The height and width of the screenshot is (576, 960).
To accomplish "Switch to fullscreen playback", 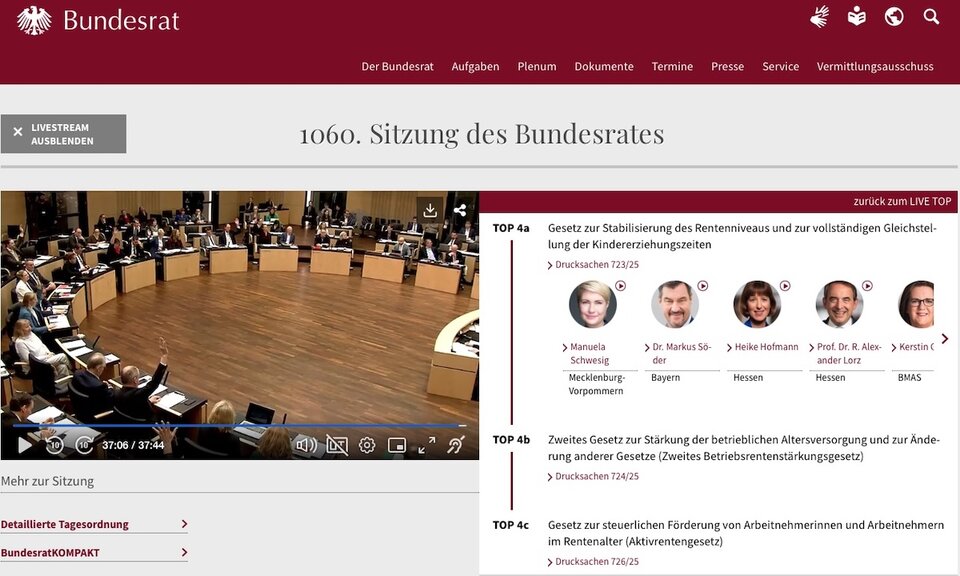I will tap(426, 444).
